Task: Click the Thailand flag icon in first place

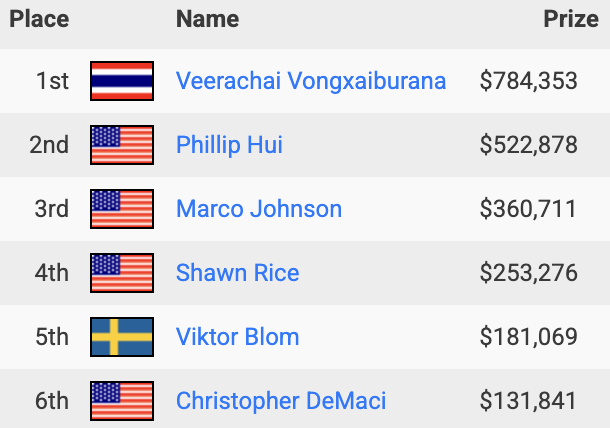Action: 122,81
